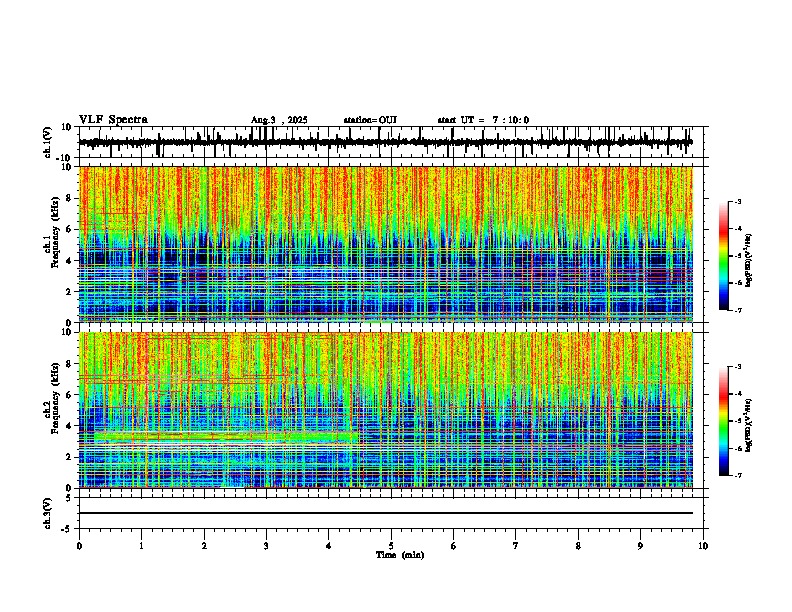Click the "-7" label on ch.2 color scale
Viewport: 792px width, 612px height.
pyautogui.click(x=738, y=475)
